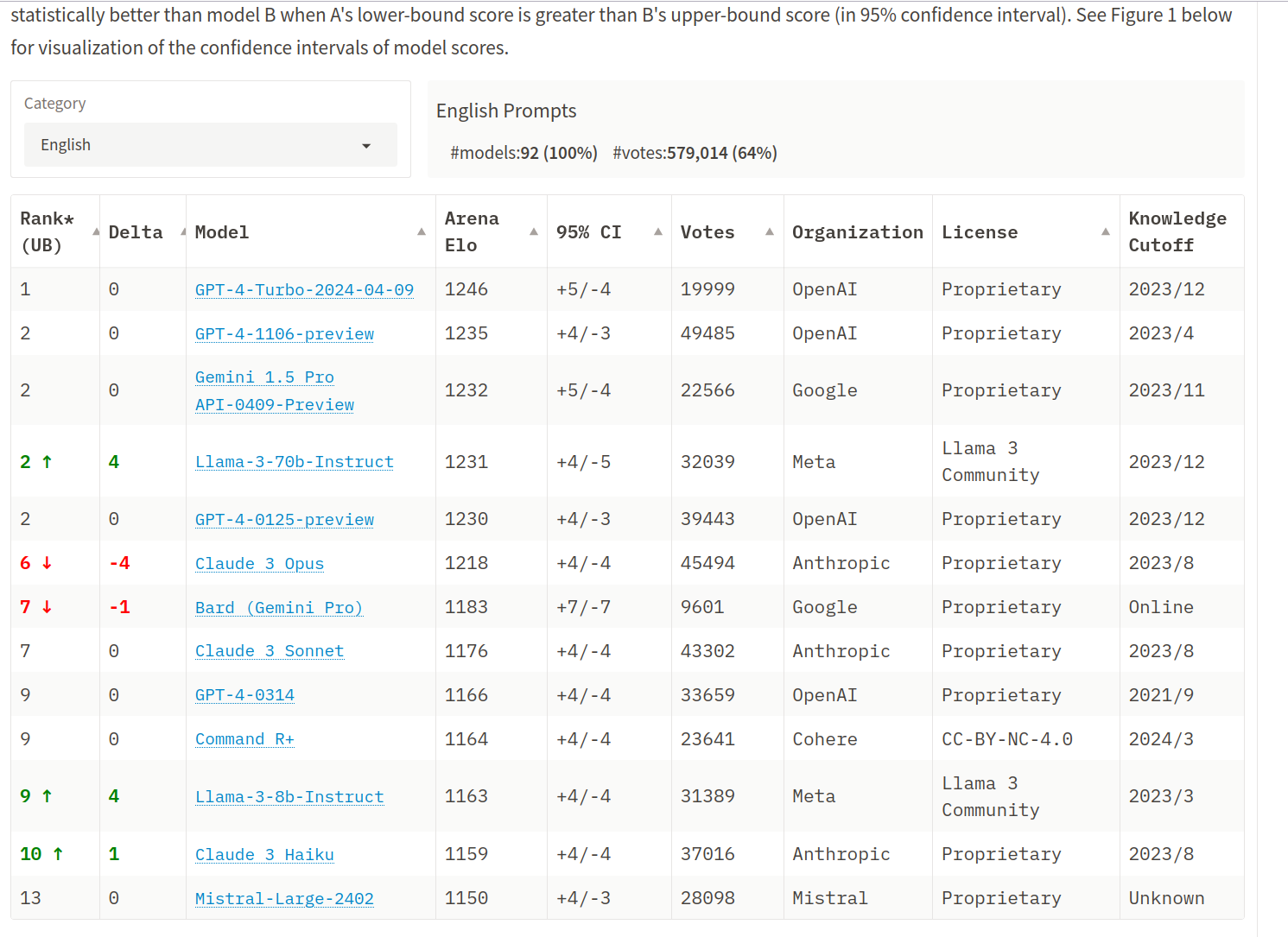
Task: Click the Knowledge Cutoff column header
Action: click(x=1177, y=231)
